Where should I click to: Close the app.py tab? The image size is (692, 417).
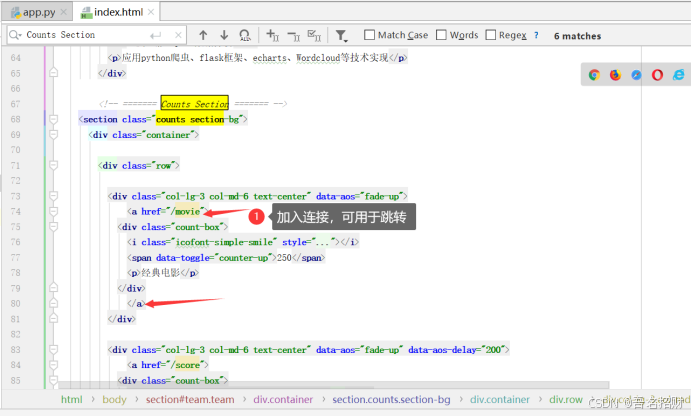pos(64,12)
